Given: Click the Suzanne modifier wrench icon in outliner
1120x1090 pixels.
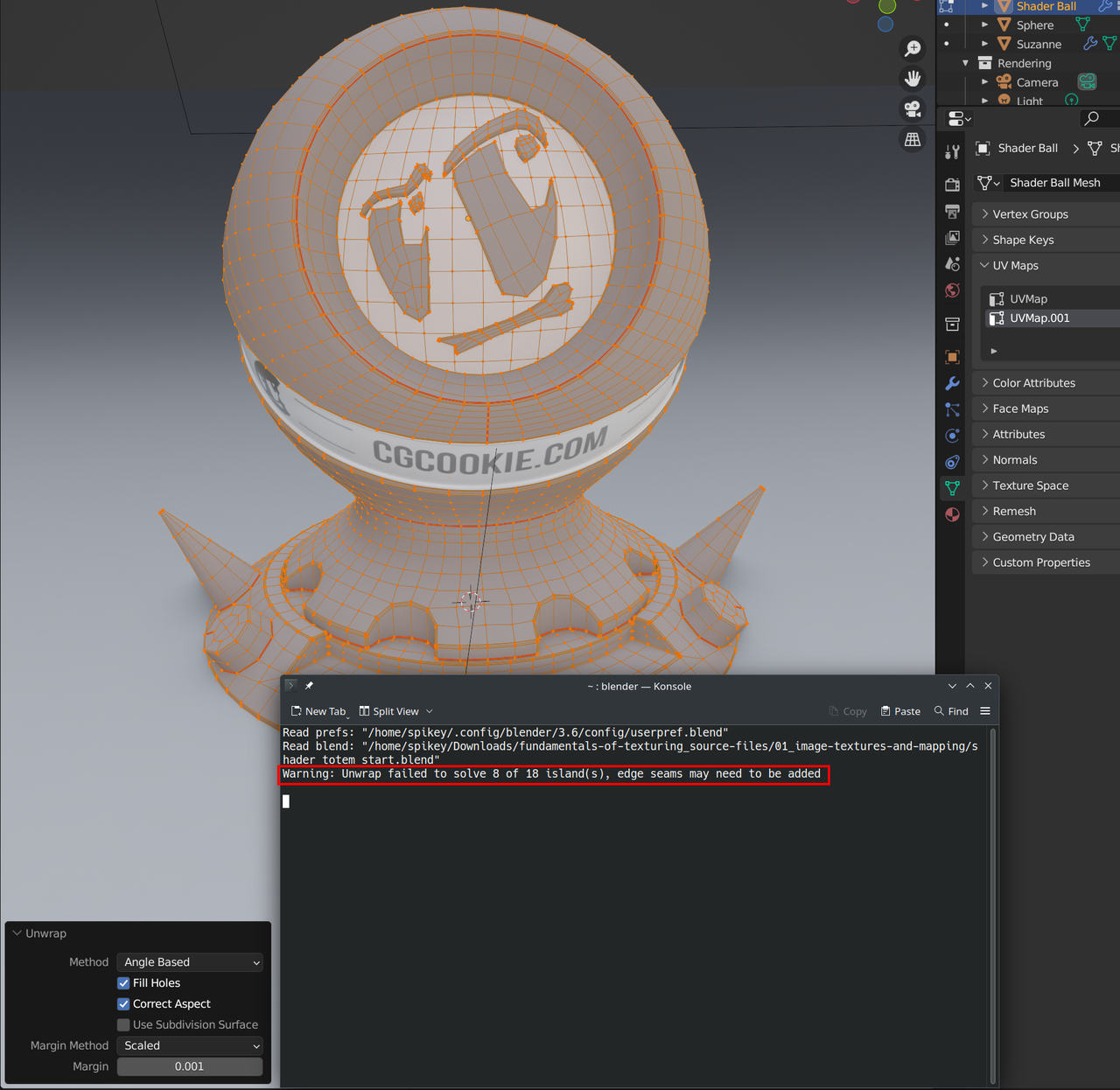Looking at the screenshot, I should [1090, 44].
